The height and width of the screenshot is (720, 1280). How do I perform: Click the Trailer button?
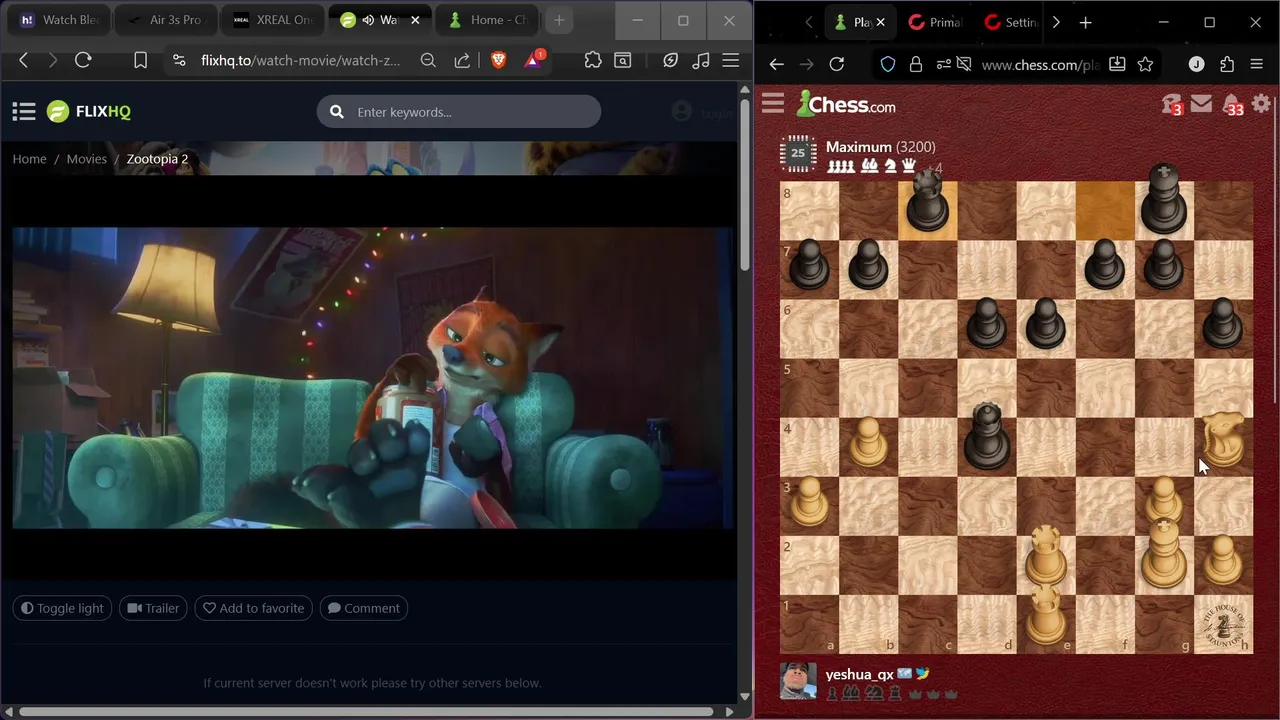tap(153, 608)
